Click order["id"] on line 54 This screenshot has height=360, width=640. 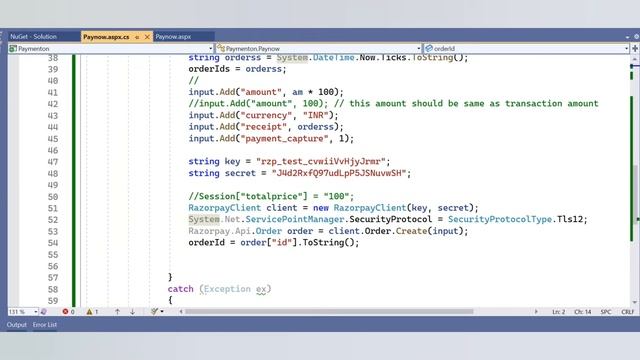269,242
